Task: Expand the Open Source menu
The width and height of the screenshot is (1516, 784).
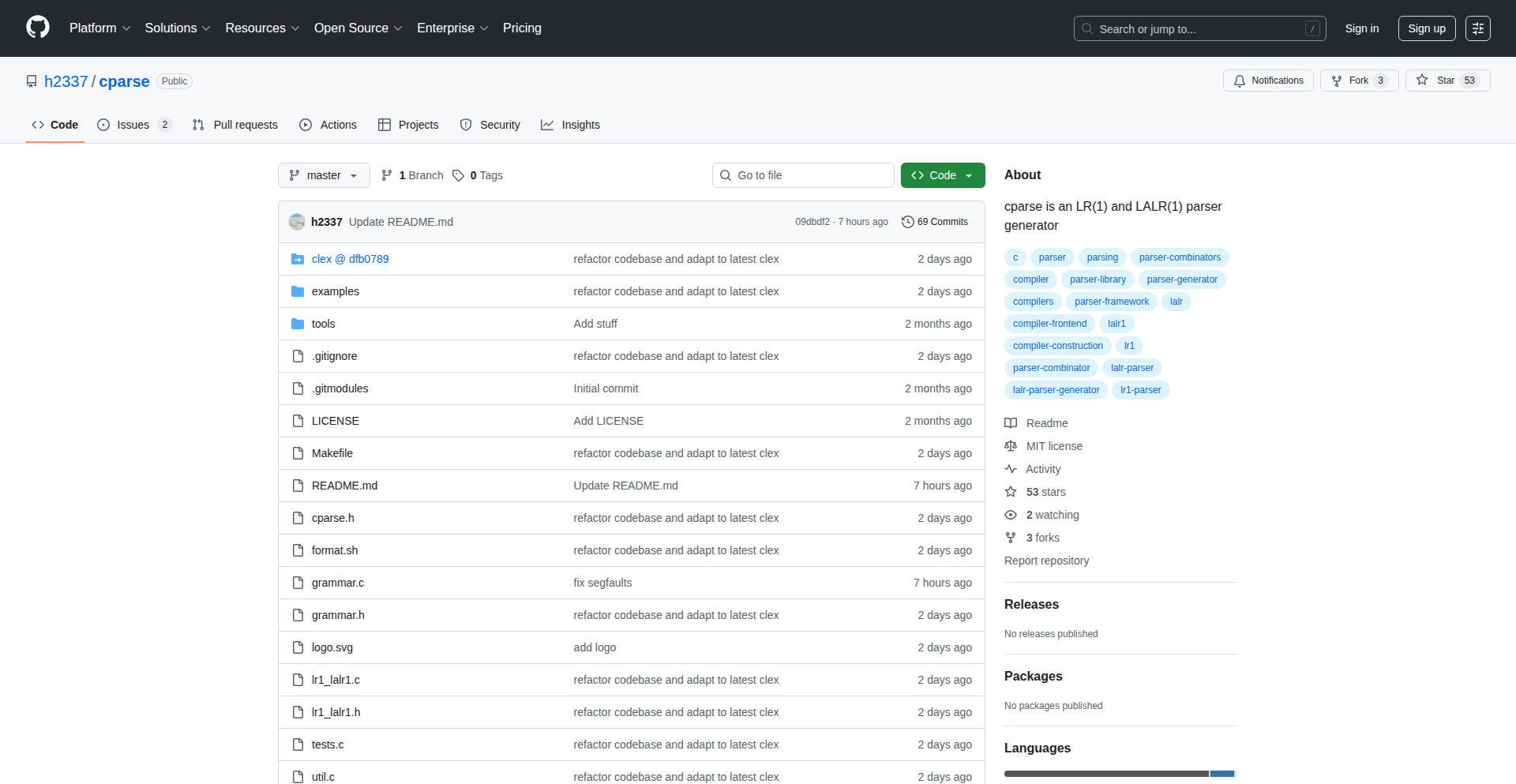Action: pyautogui.click(x=358, y=28)
